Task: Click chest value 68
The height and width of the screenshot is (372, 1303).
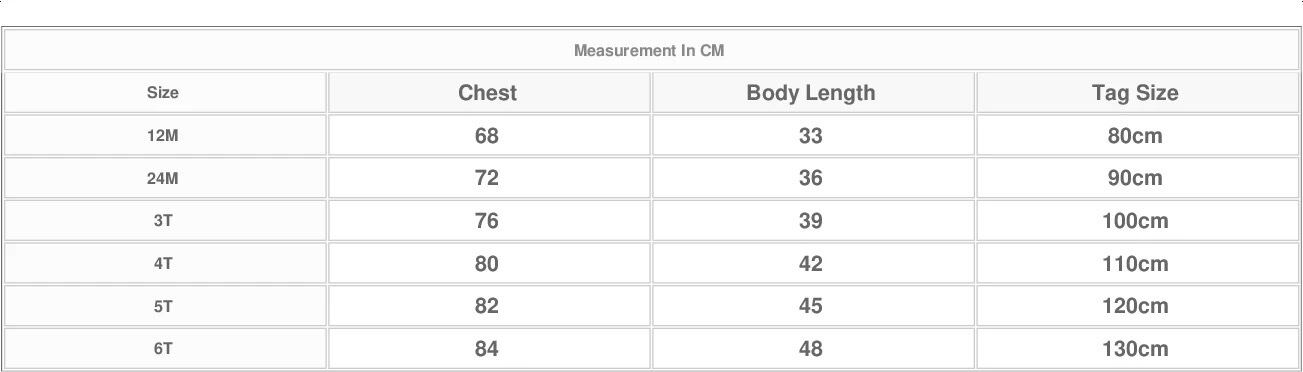Action: click(x=488, y=135)
